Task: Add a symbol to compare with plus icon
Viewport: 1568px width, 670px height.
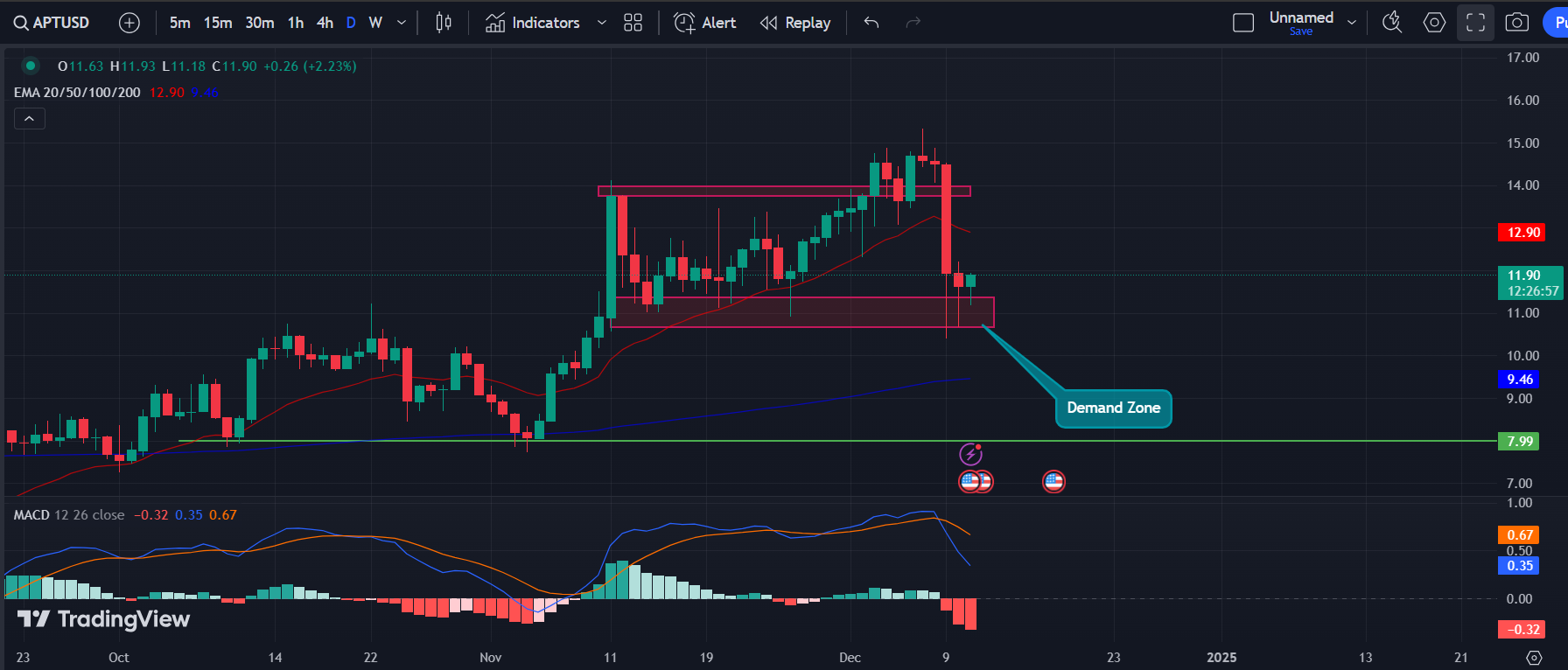Action: pos(129,23)
